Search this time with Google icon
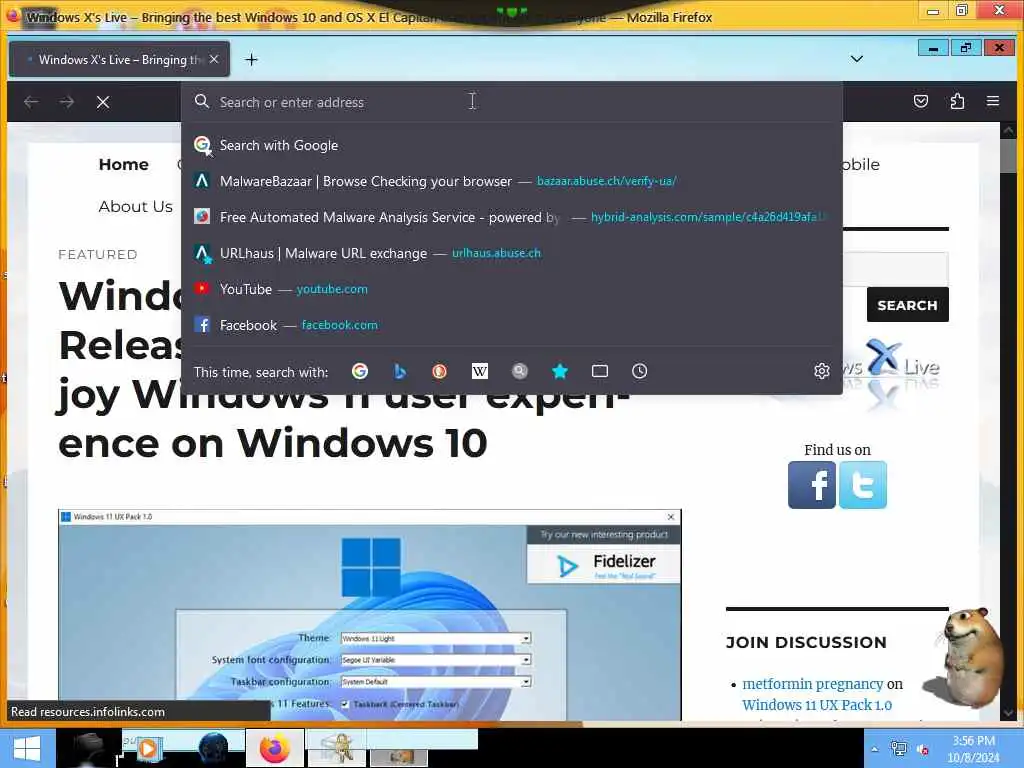 pyautogui.click(x=360, y=371)
